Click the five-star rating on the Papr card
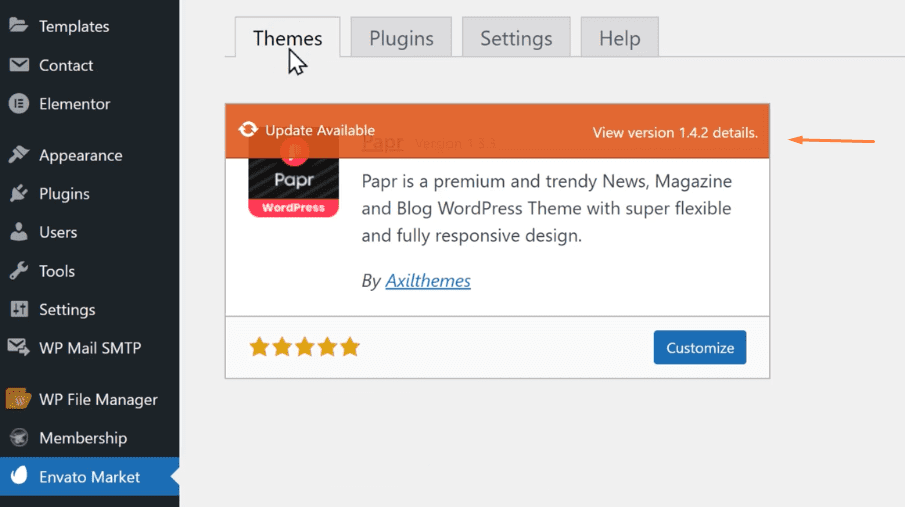The height and width of the screenshot is (507, 905). [x=305, y=347]
